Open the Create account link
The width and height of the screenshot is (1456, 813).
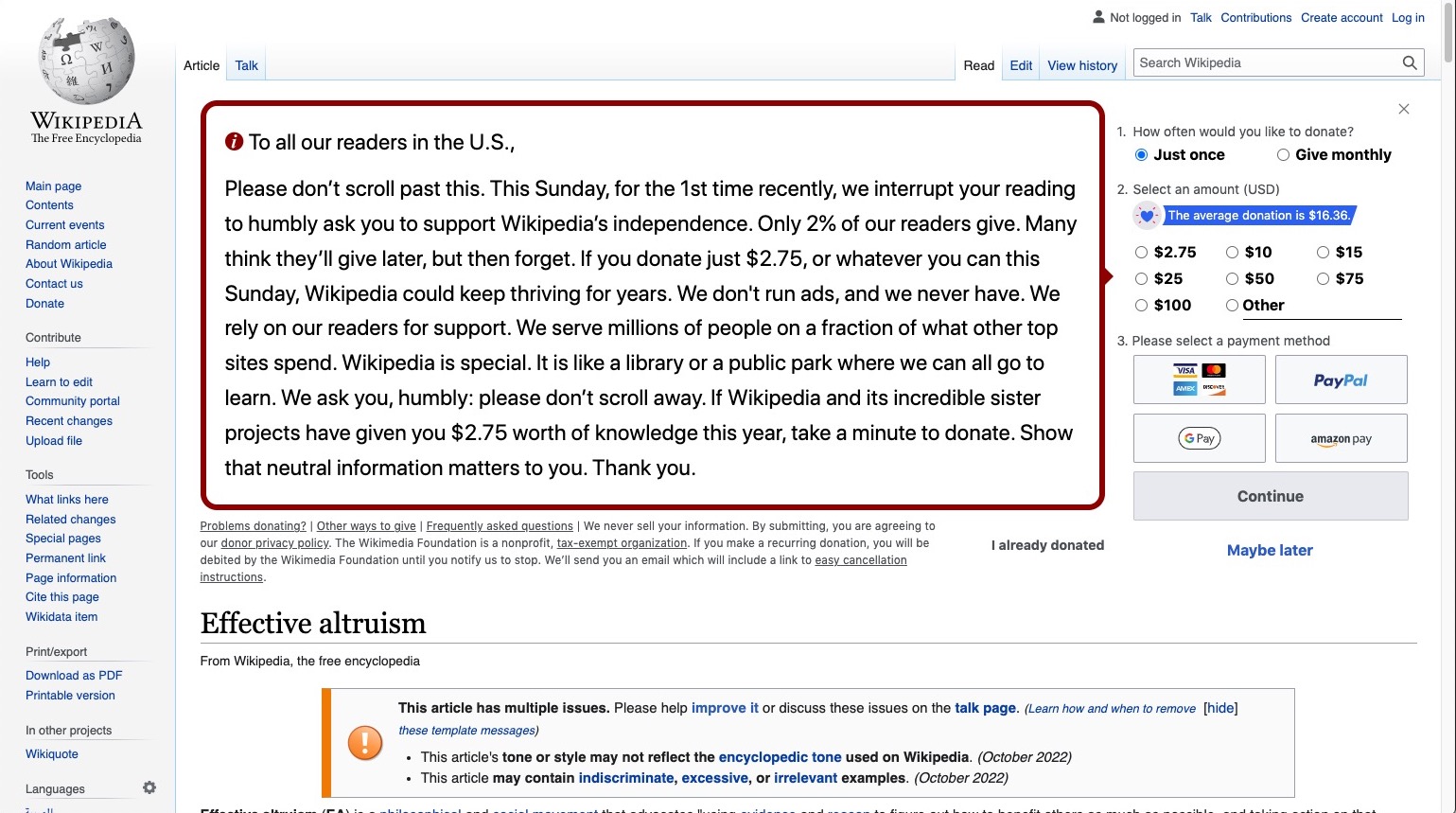coord(1342,17)
